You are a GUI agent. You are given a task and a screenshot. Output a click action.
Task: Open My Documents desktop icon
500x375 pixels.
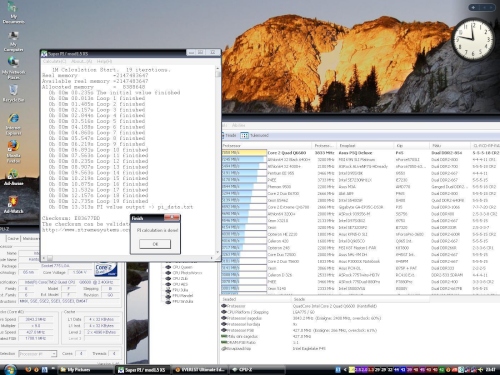[13, 13]
